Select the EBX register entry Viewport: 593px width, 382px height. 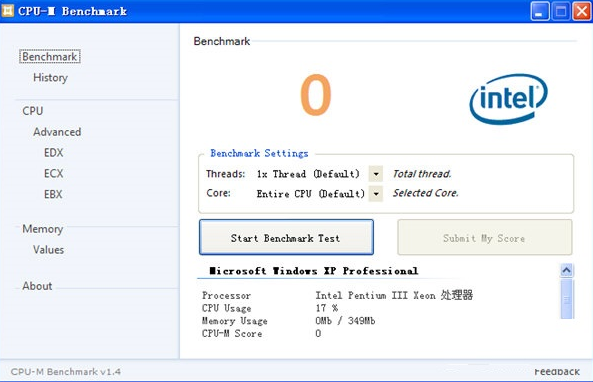click(53, 194)
